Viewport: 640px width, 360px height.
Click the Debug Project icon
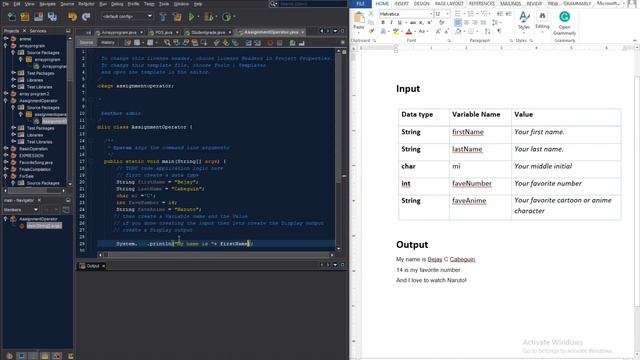(209, 17)
